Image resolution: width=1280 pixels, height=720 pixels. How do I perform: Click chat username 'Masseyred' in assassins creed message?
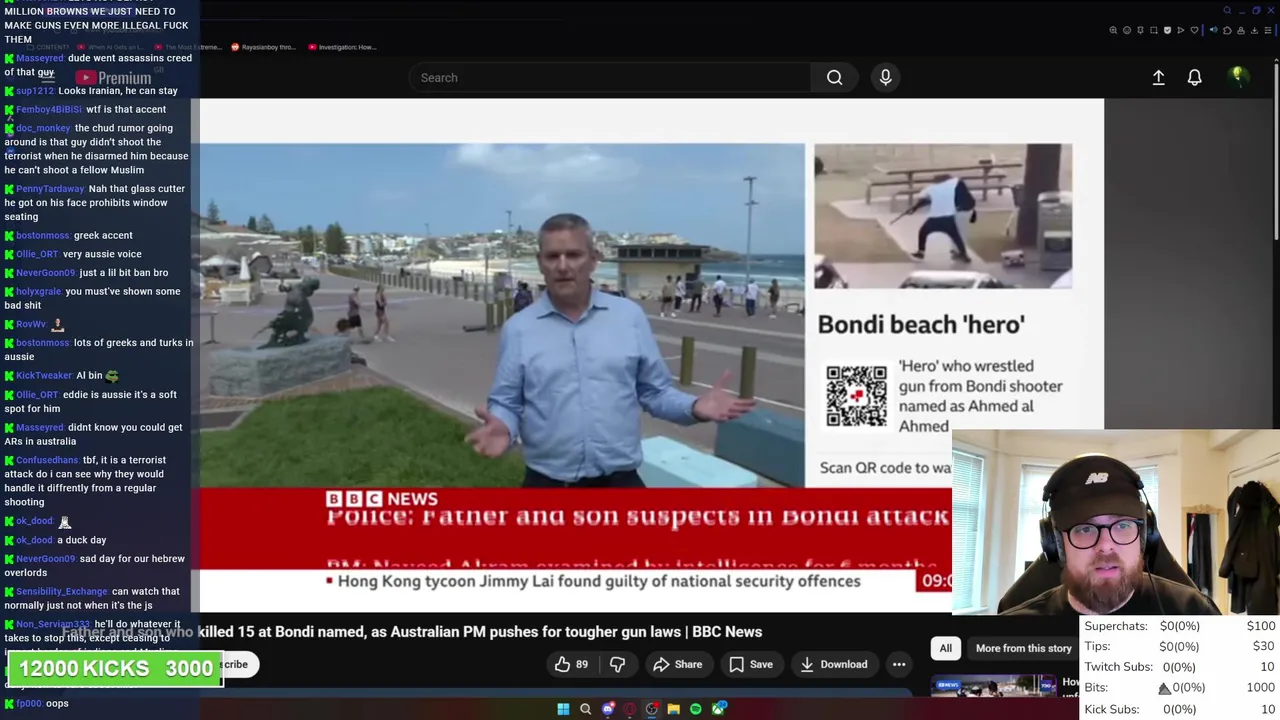click(x=40, y=58)
